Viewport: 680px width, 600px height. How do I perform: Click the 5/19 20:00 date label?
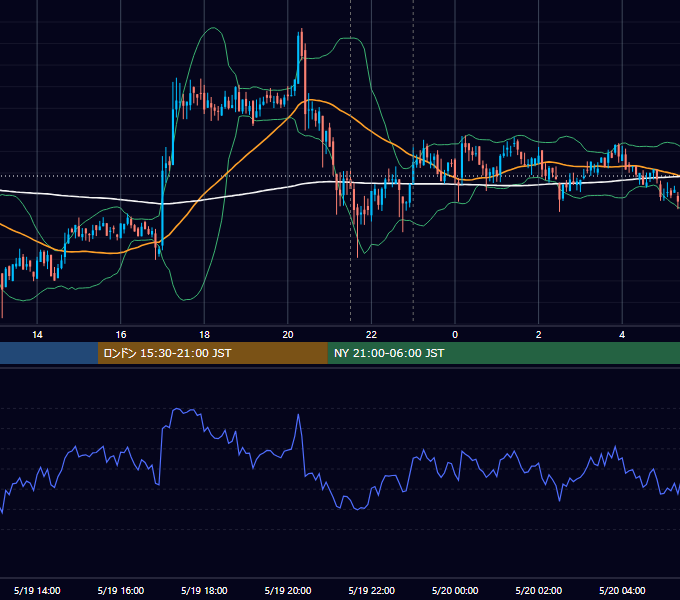[x=288, y=590]
